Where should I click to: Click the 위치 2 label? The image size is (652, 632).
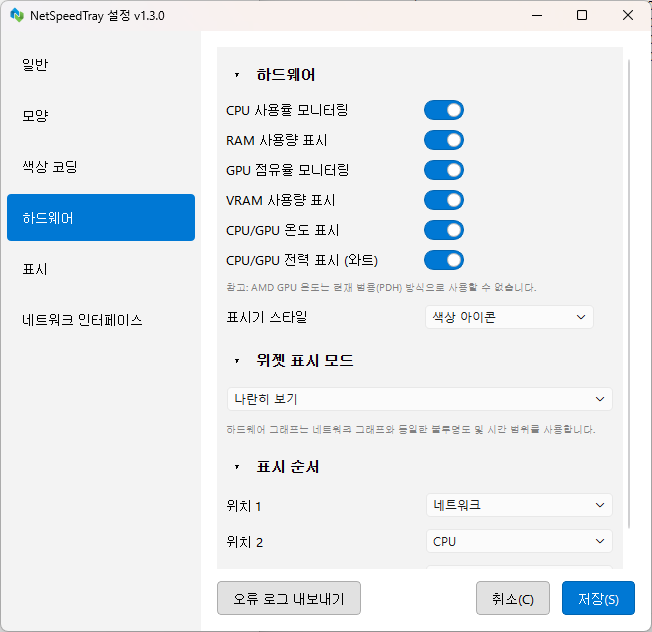(x=244, y=542)
